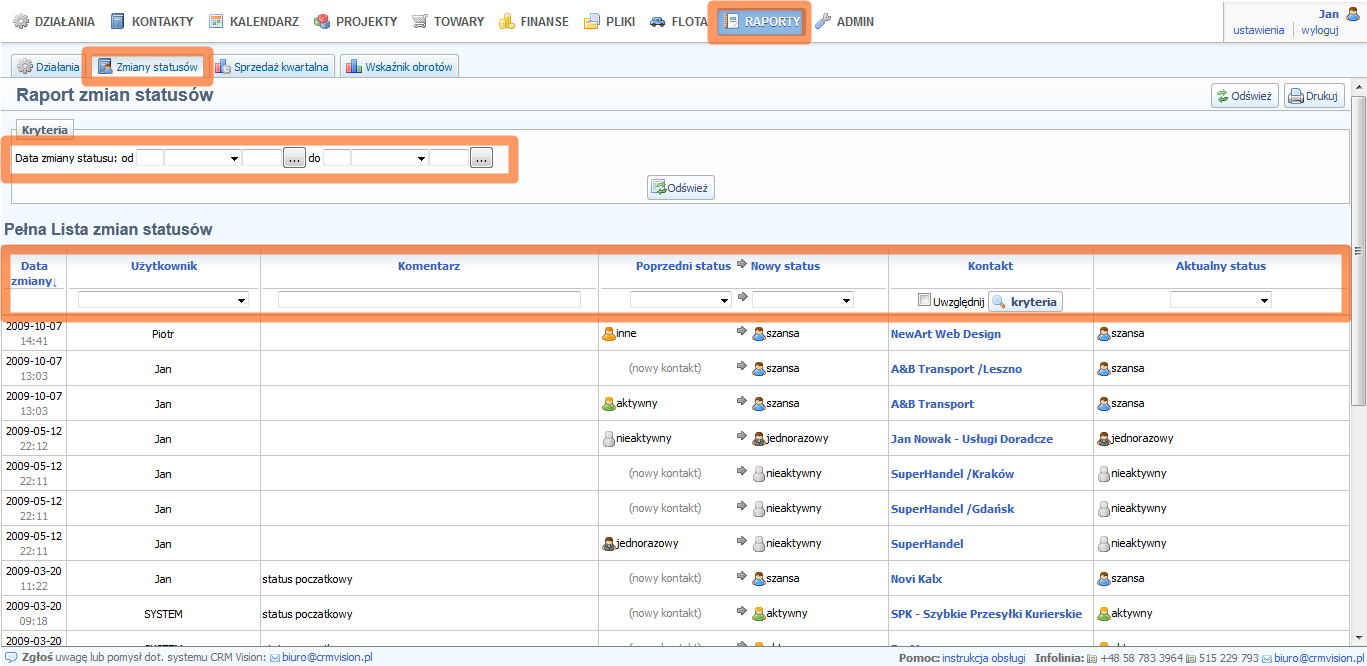Click the kryteria search button
This screenshot has height=666, width=1367.
1025,301
